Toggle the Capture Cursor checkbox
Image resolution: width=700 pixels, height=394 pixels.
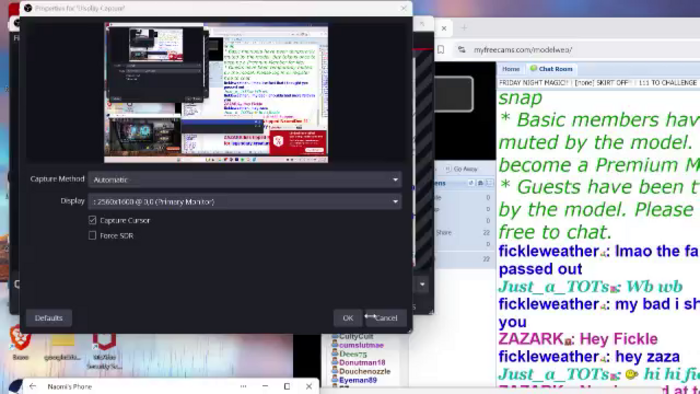coord(92,220)
